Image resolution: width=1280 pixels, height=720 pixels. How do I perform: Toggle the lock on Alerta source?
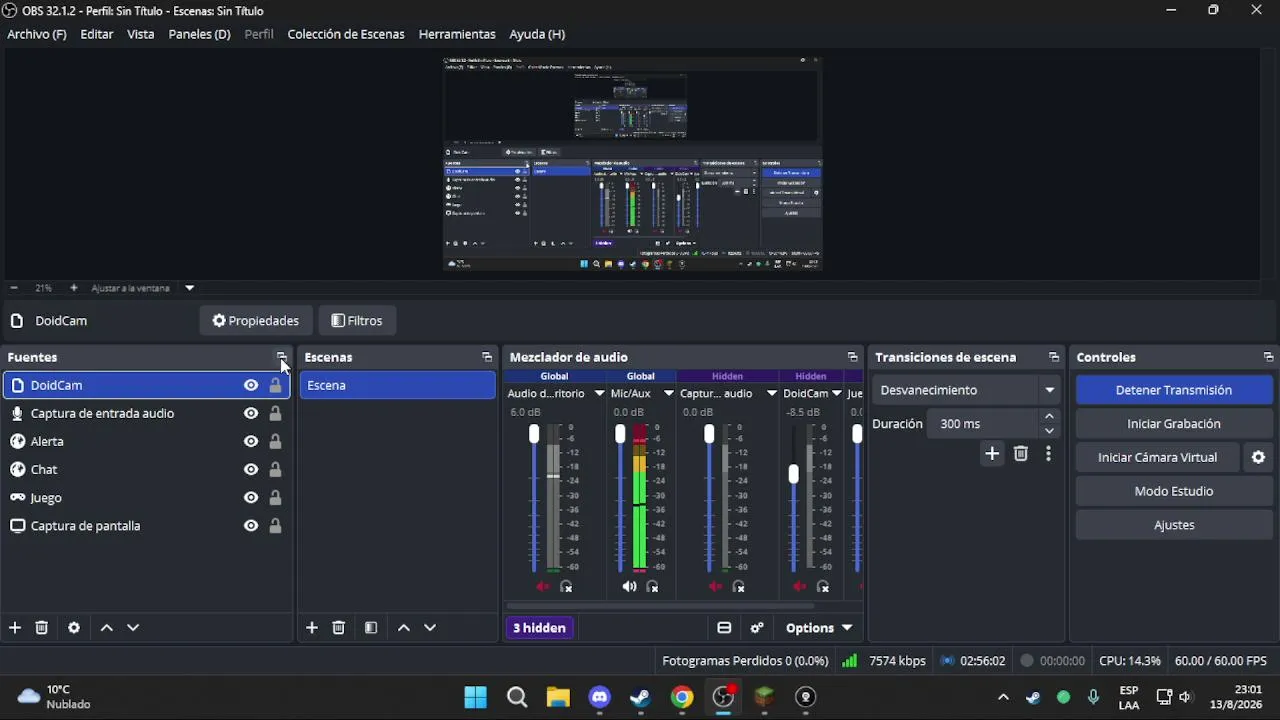coord(275,441)
